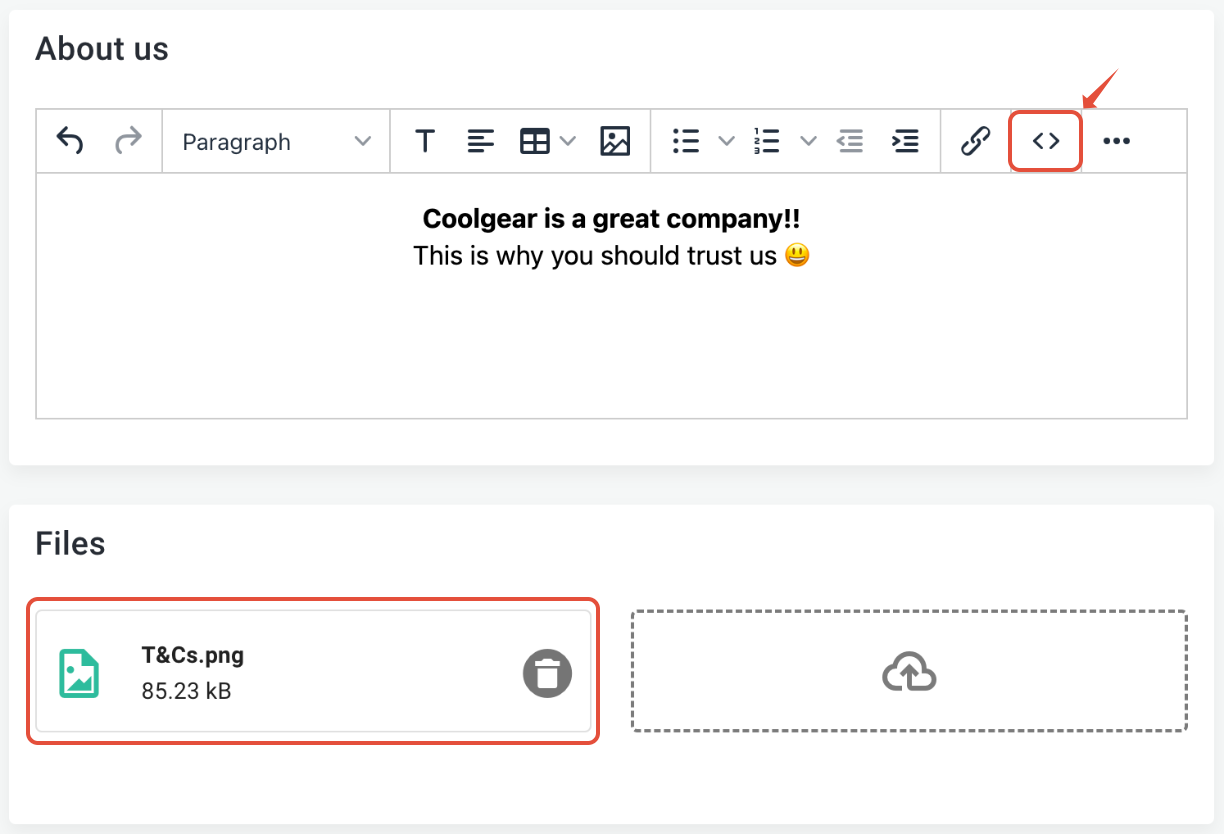Click the undo arrow icon
1224x834 pixels.
pyautogui.click(x=69, y=141)
